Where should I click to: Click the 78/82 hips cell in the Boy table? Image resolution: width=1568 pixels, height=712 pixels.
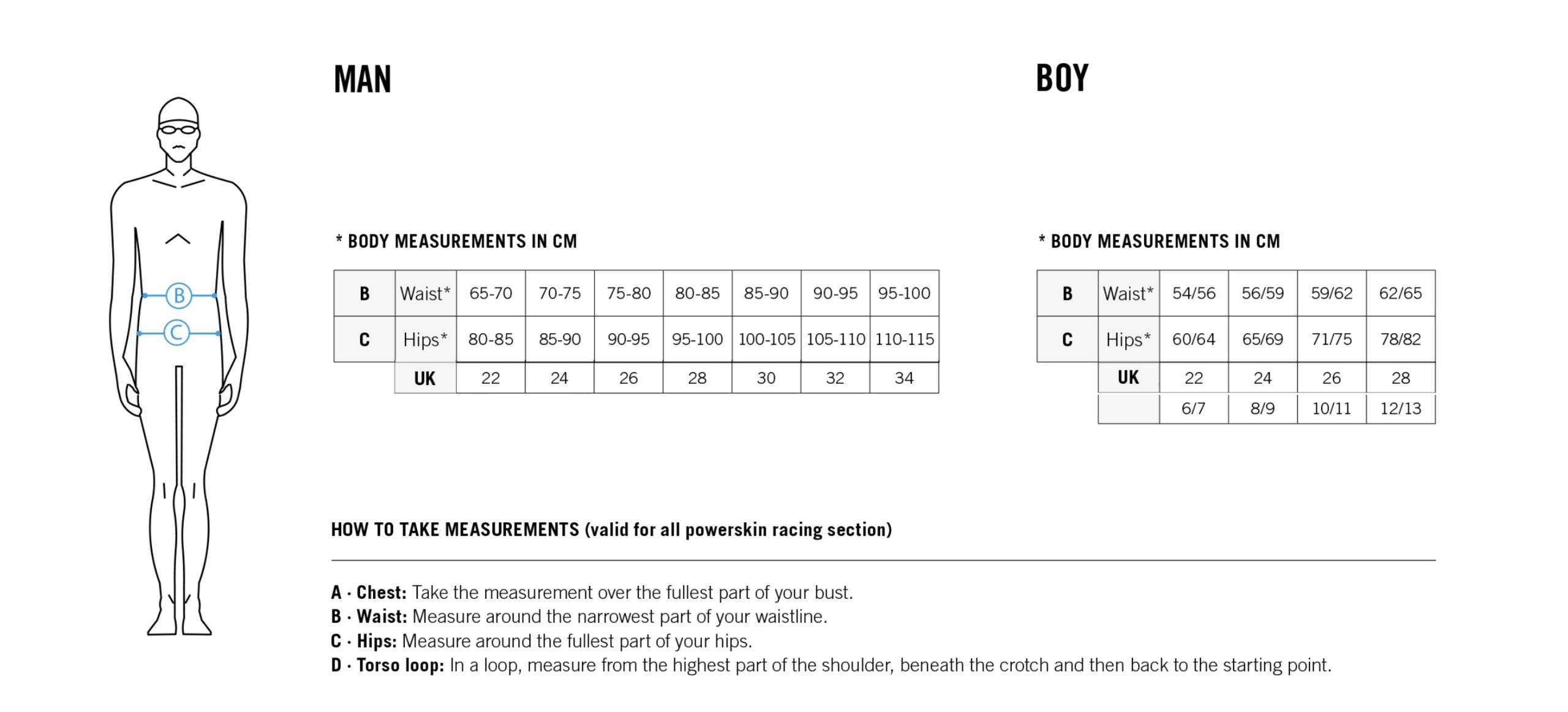[1400, 339]
